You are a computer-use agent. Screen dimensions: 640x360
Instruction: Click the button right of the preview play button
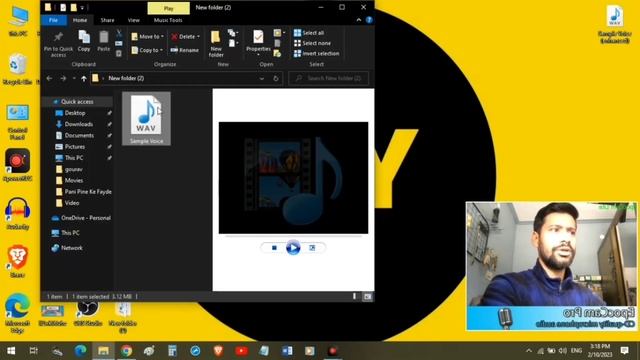312,248
